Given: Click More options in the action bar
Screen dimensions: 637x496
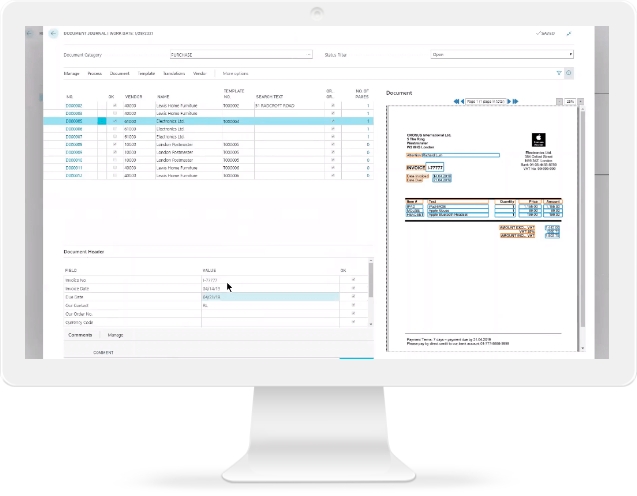Looking at the screenshot, I should point(236,73).
